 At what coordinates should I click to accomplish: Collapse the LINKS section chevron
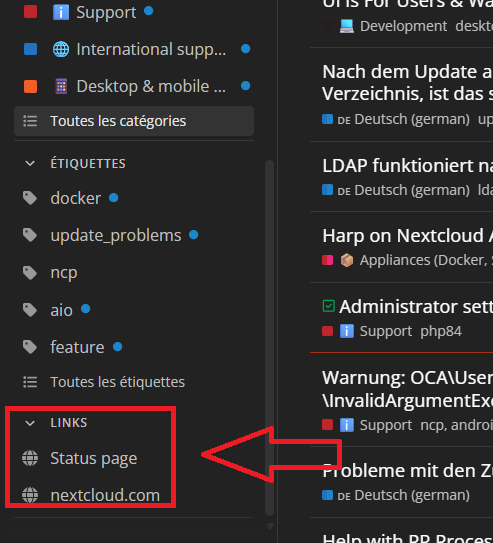[x=30, y=423]
